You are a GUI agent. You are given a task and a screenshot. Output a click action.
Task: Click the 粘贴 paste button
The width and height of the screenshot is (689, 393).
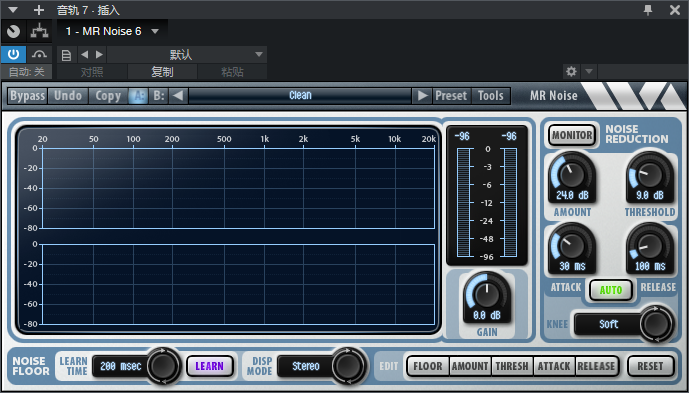point(232,72)
